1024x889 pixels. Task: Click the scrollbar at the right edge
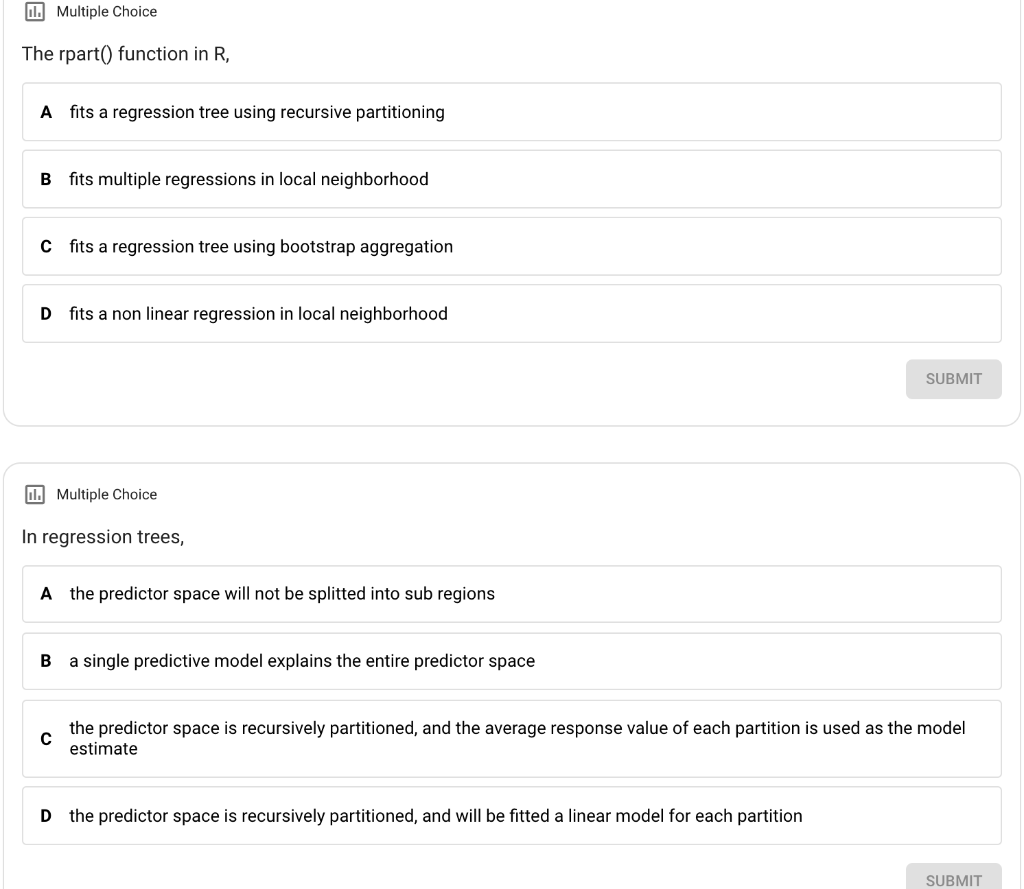pyautogui.click(x=1019, y=440)
